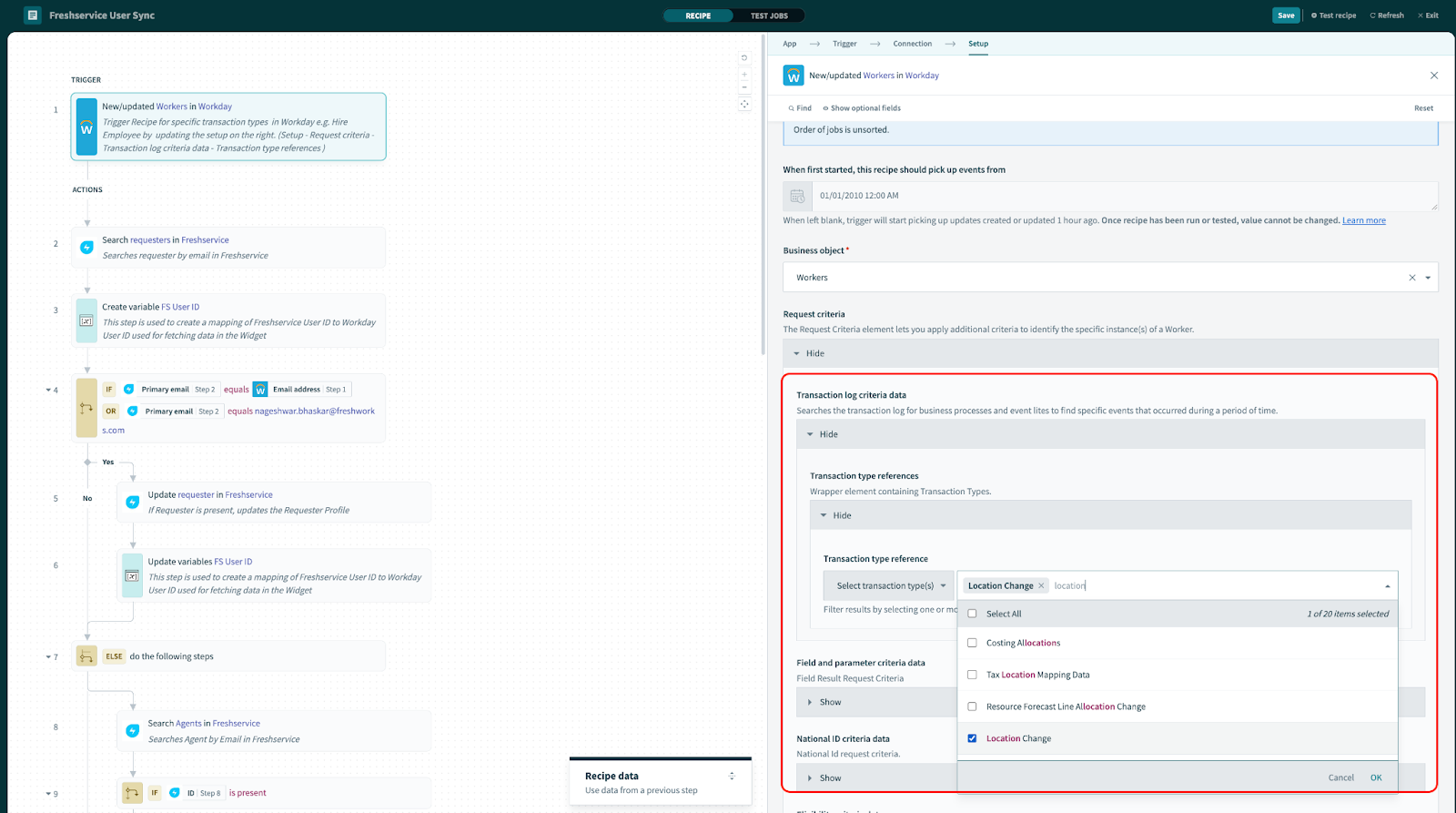Refresh the recipe editor
The image size is (1456, 813).
click(x=1387, y=15)
